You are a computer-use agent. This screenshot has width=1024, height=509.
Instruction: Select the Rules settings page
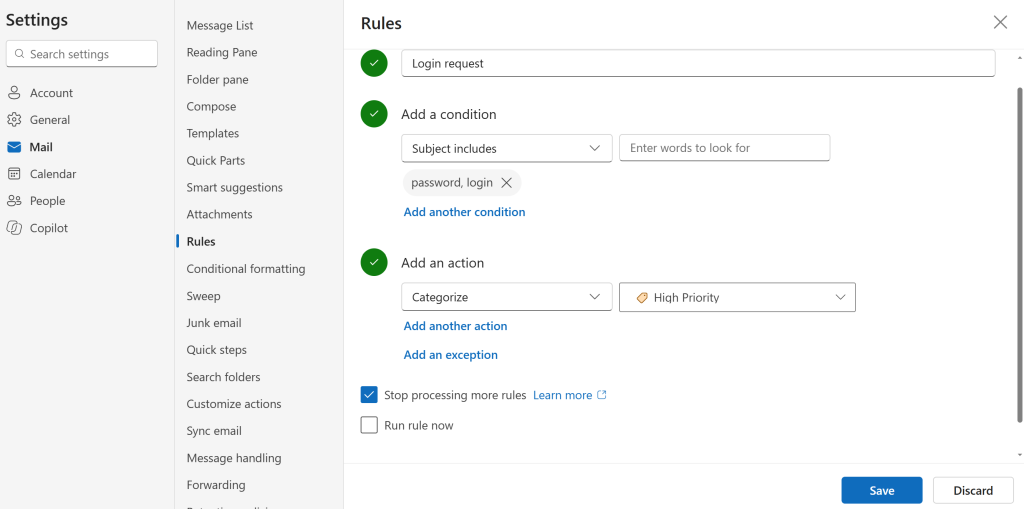201,242
